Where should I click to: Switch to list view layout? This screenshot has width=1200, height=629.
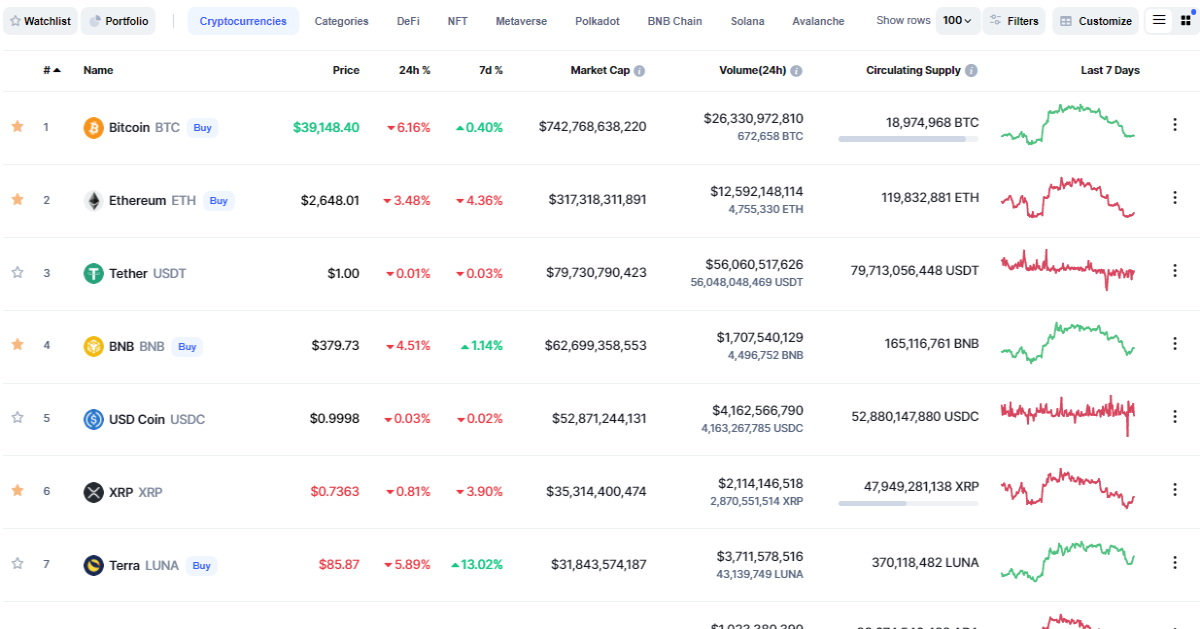pyautogui.click(x=1159, y=20)
